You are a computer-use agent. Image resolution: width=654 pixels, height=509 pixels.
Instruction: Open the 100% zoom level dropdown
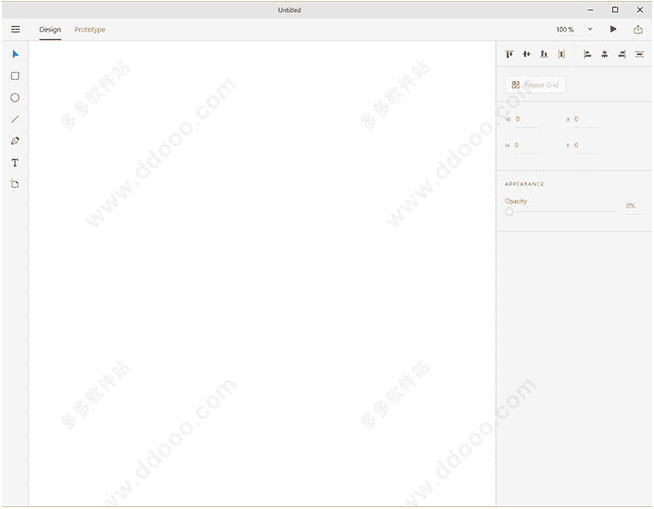tap(574, 30)
